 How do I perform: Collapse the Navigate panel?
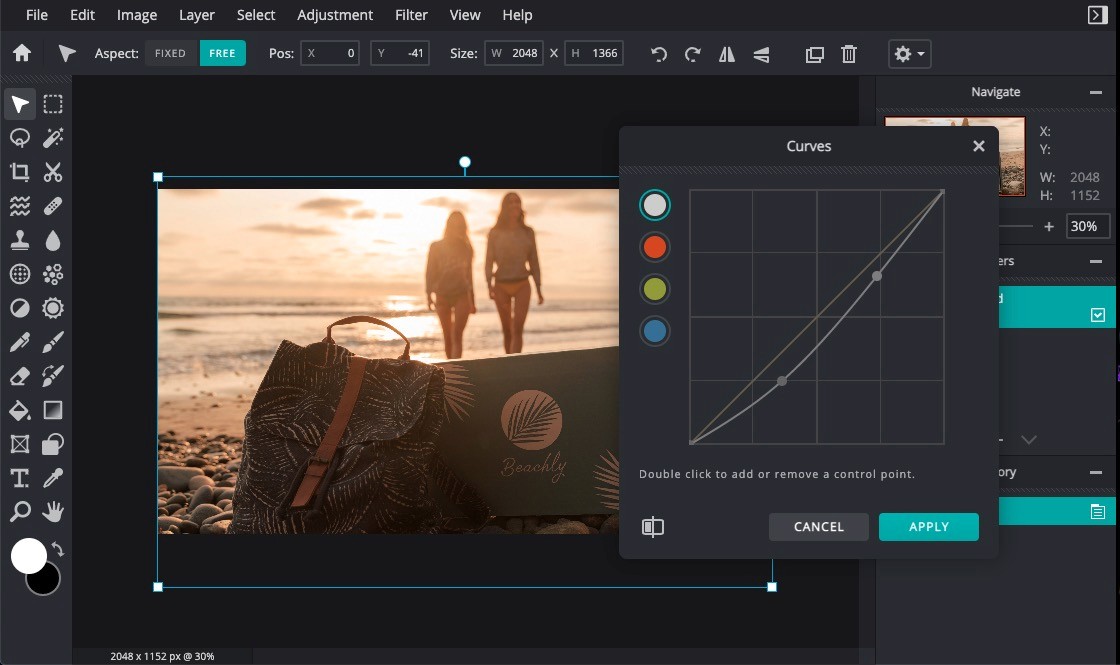click(x=1095, y=91)
